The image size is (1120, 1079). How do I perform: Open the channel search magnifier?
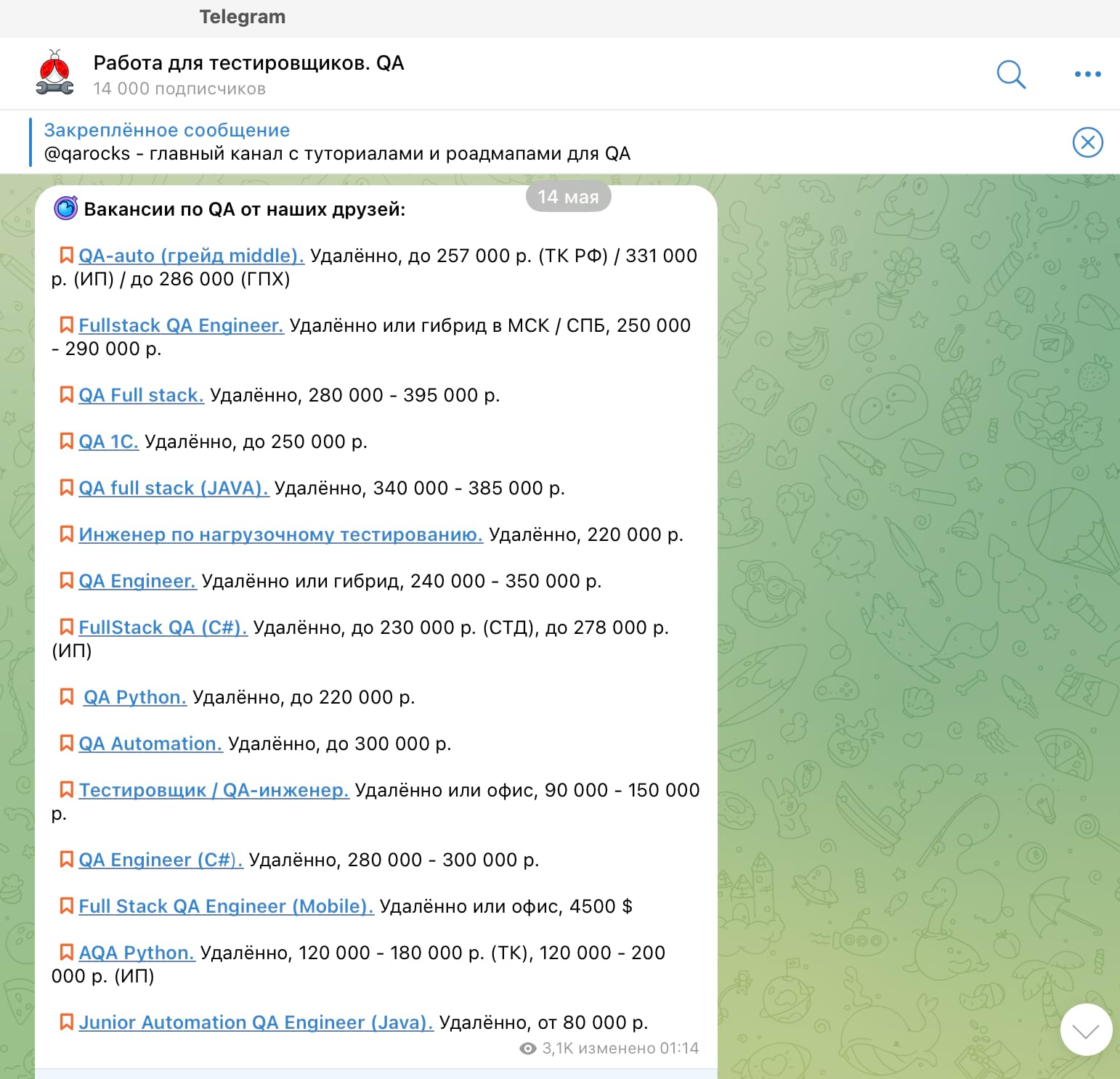tap(1011, 74)
